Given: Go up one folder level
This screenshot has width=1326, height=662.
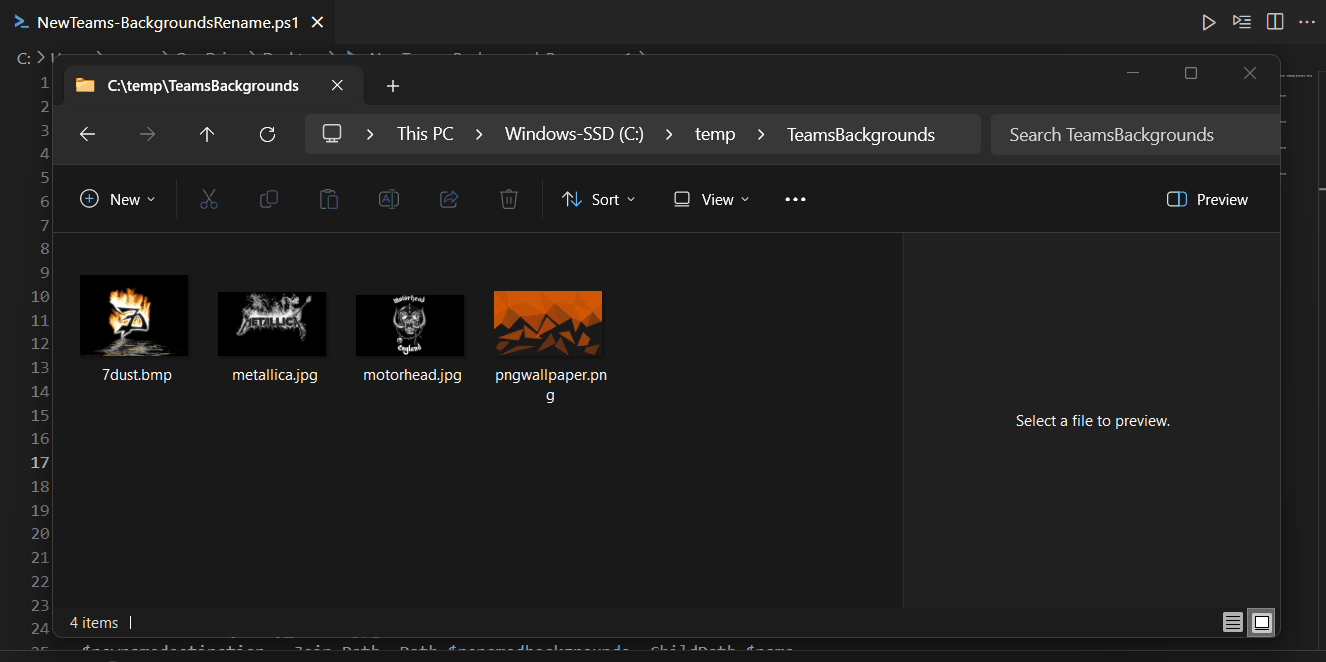Looking at the screenshot, I should click(x=207, y=134).
